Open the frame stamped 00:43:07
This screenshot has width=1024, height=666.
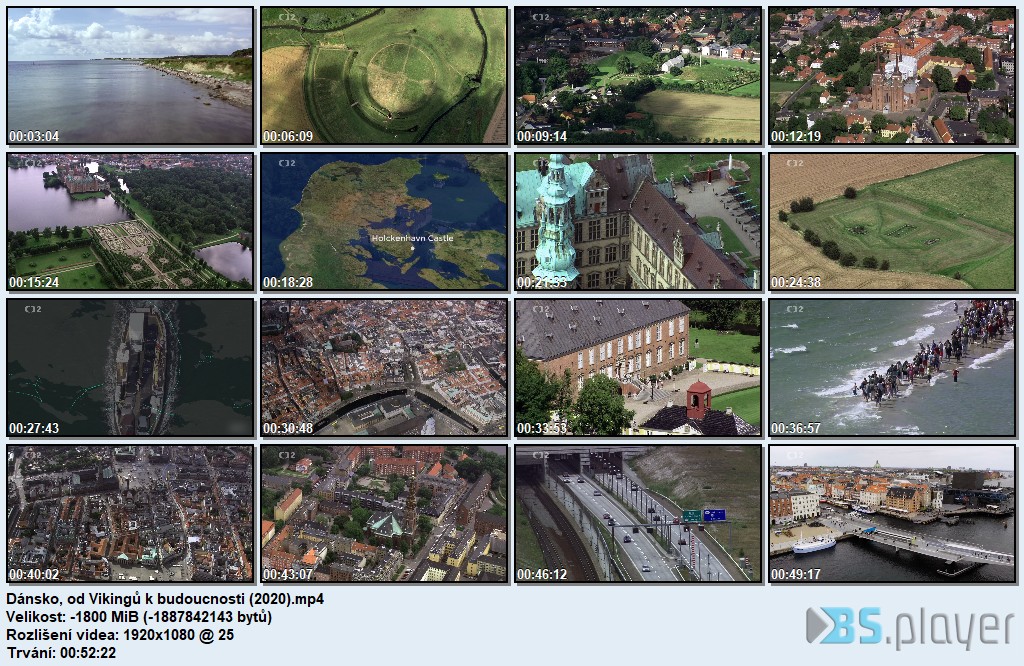coord(384,514)
